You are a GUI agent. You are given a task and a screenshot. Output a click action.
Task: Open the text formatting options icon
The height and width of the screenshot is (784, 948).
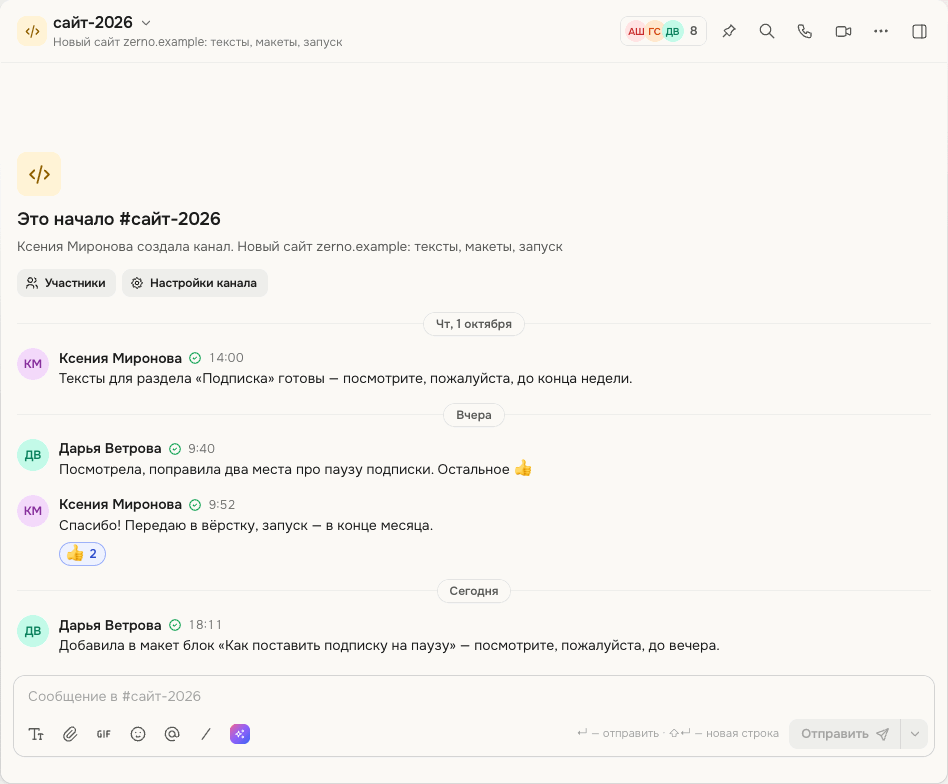click(x=36, y=734)
